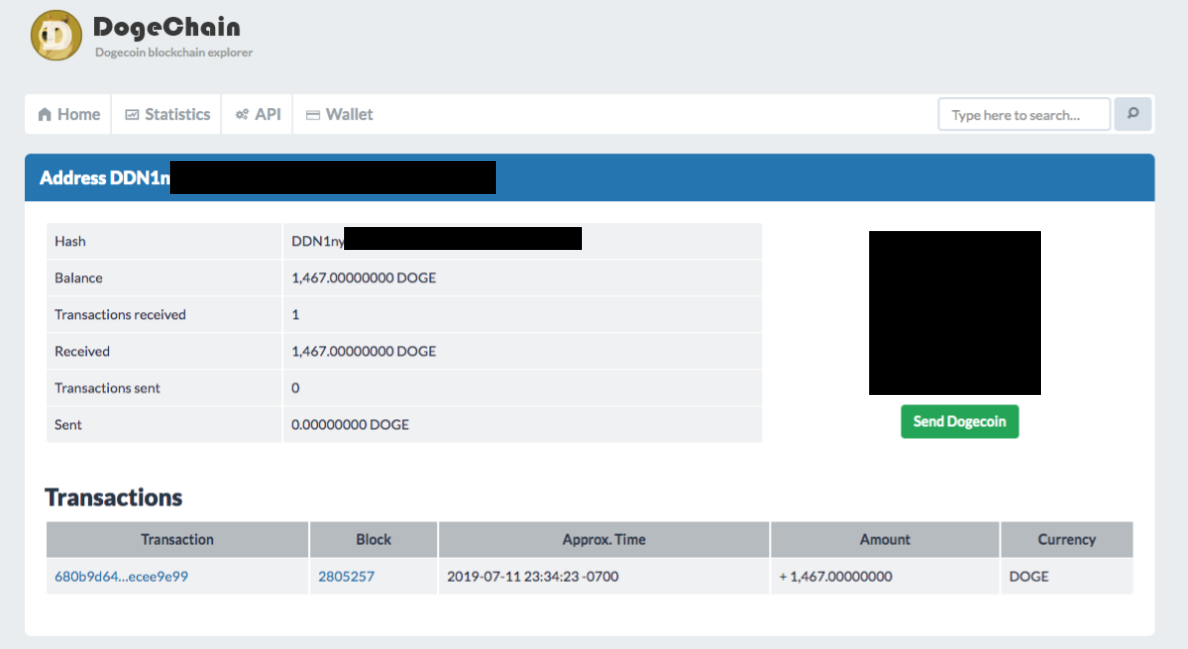Click the DogeChain title text
Image resolution: width=1188 pixels, height=649 pixels.
167,27
